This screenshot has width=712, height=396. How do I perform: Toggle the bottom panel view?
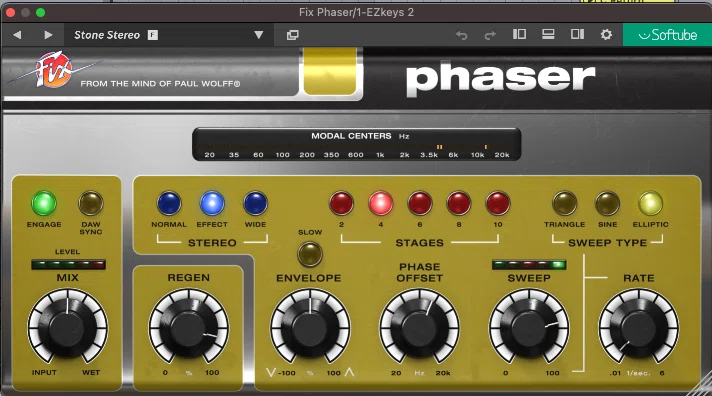pos(548,34)
